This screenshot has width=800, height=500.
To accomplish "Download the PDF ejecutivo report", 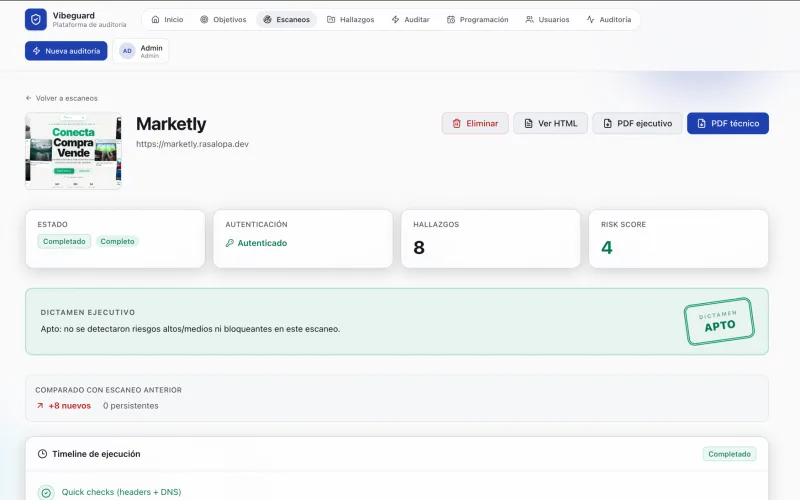I will click(637, 123).
